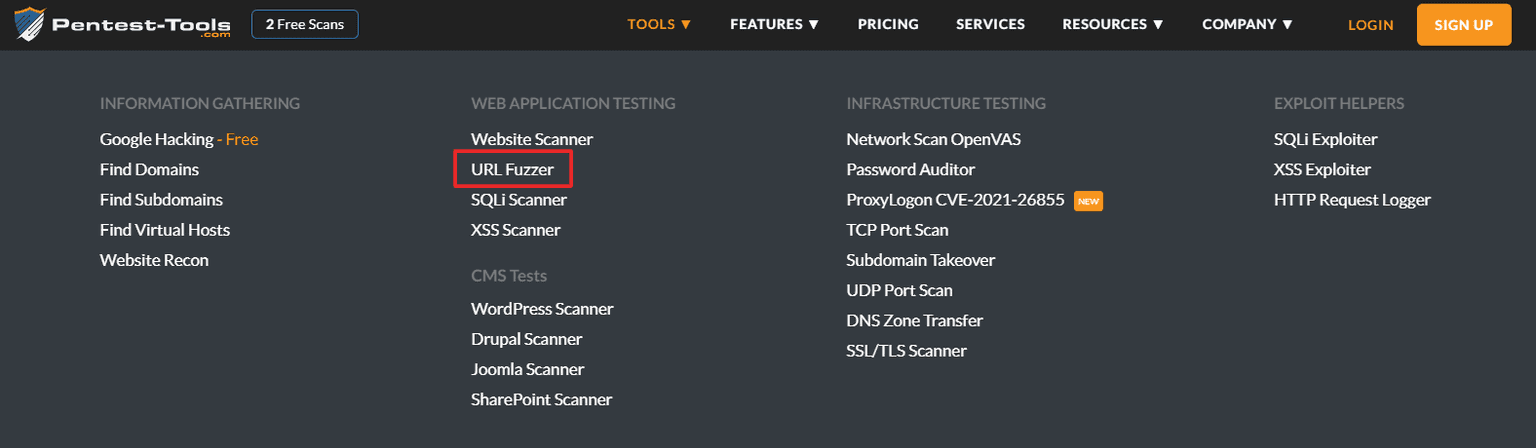
Task: Launch the WordPress Scanner
Action: click(x=542, y=309)
